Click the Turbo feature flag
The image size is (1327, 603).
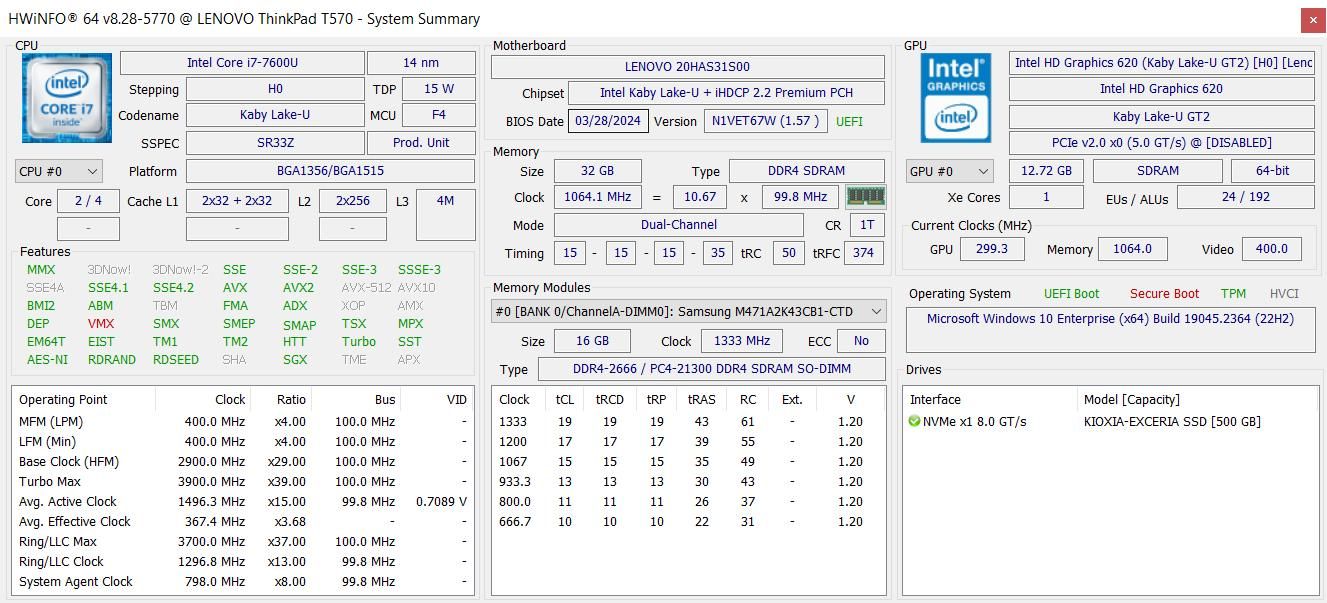(359, 341)
